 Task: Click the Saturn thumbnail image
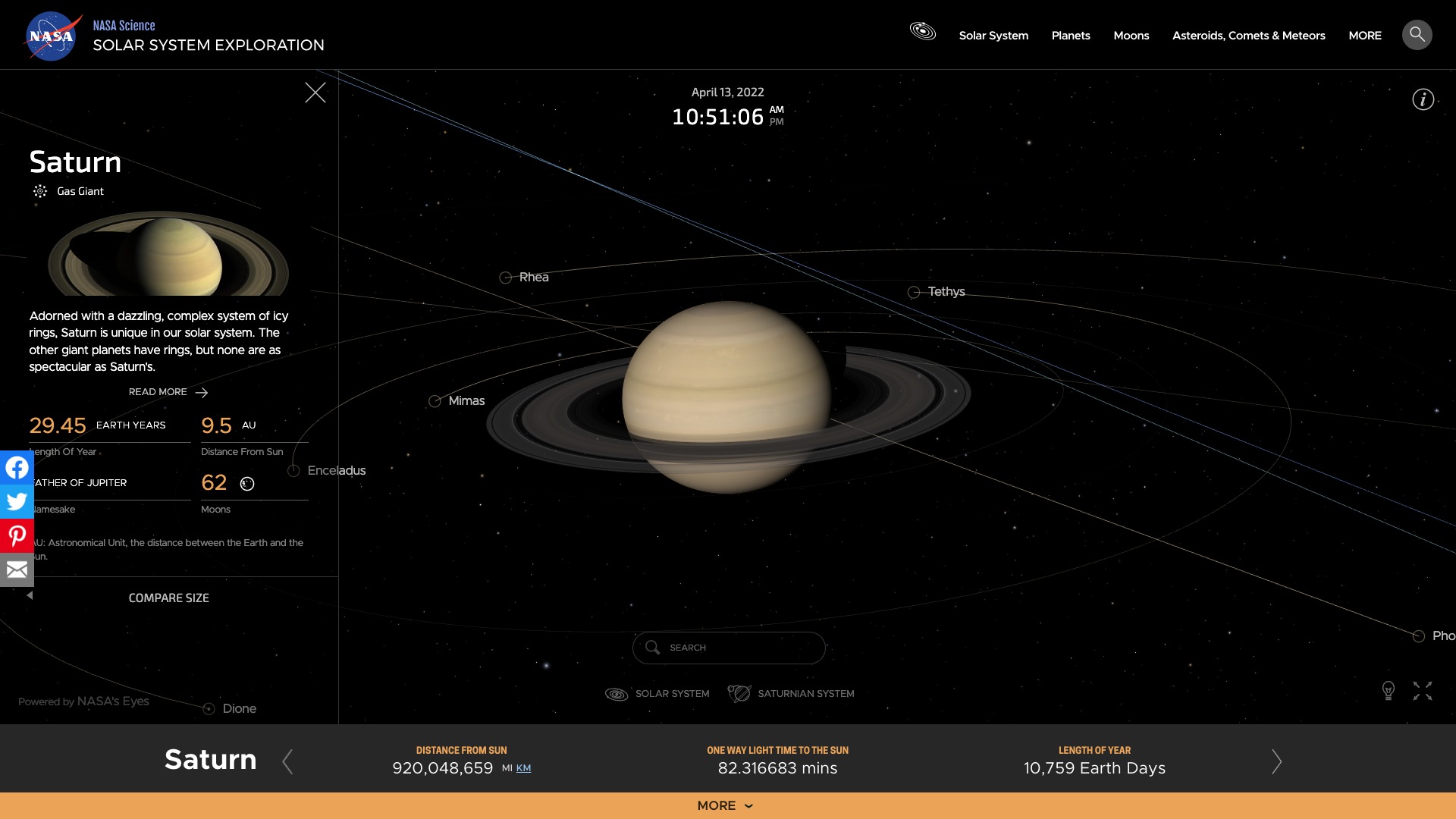168,253
